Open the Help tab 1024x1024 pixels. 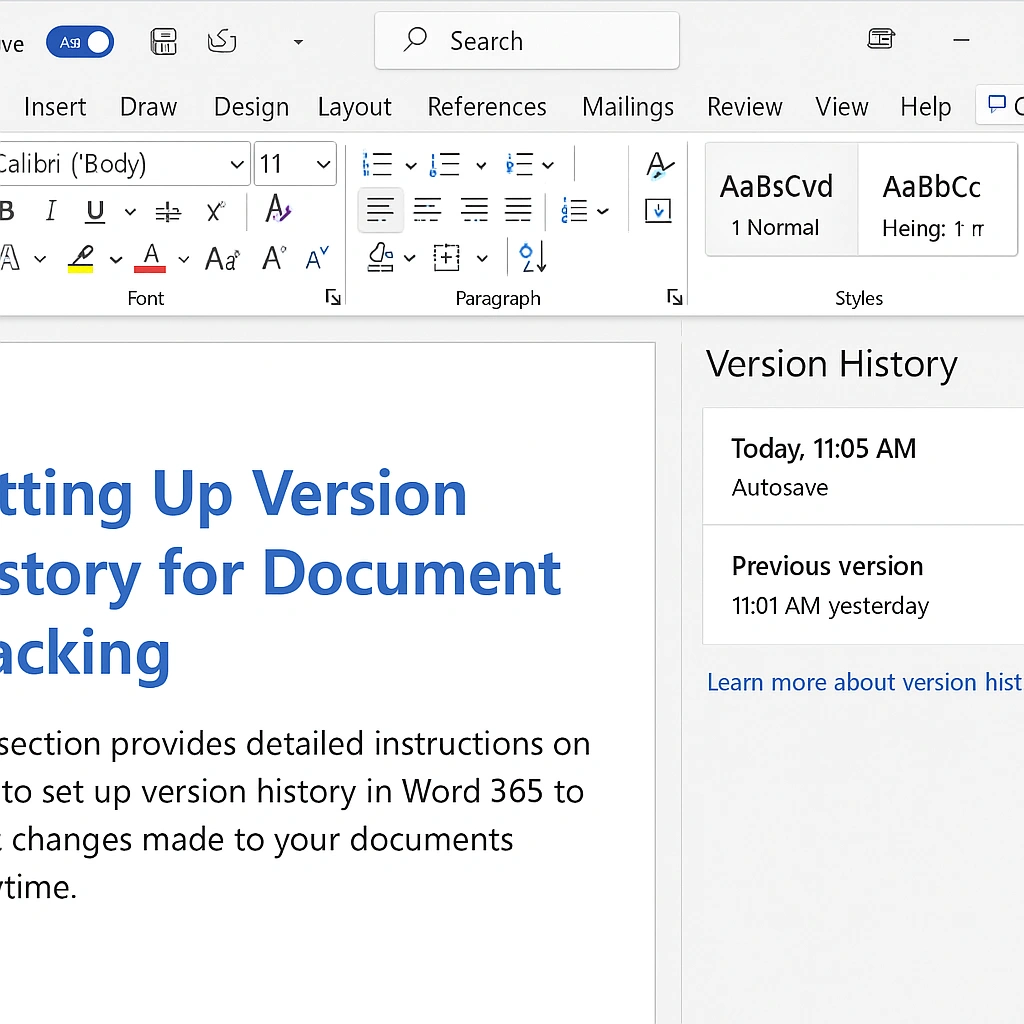925,107
